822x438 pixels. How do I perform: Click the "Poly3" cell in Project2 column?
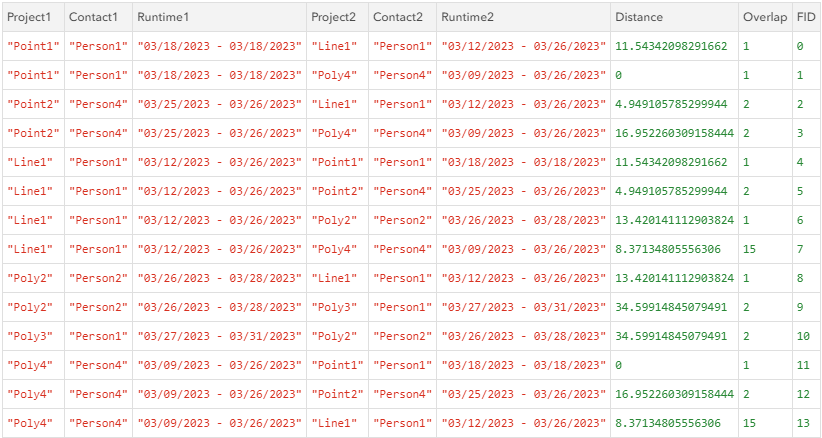click(x=336, y=307)
